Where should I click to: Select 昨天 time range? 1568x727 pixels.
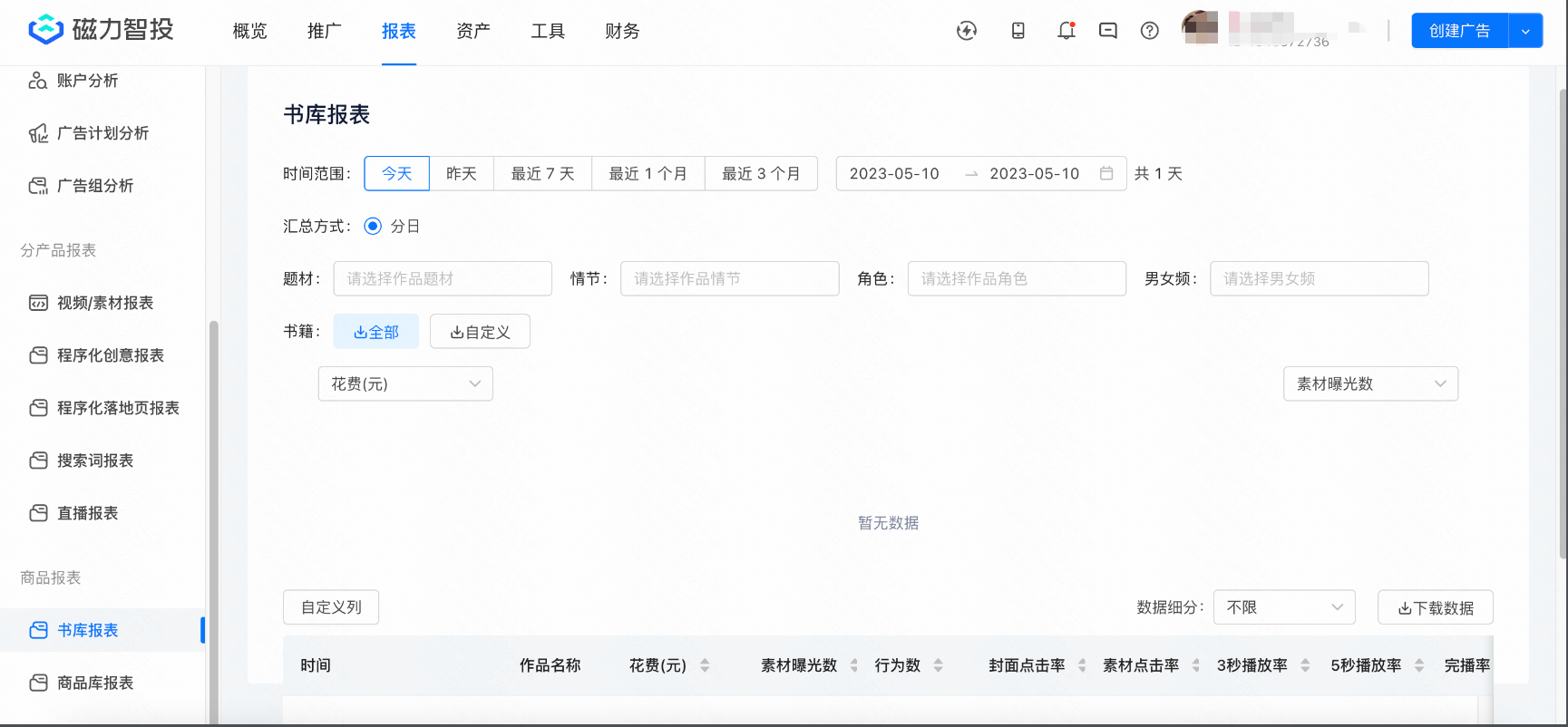tap(462, 173)
